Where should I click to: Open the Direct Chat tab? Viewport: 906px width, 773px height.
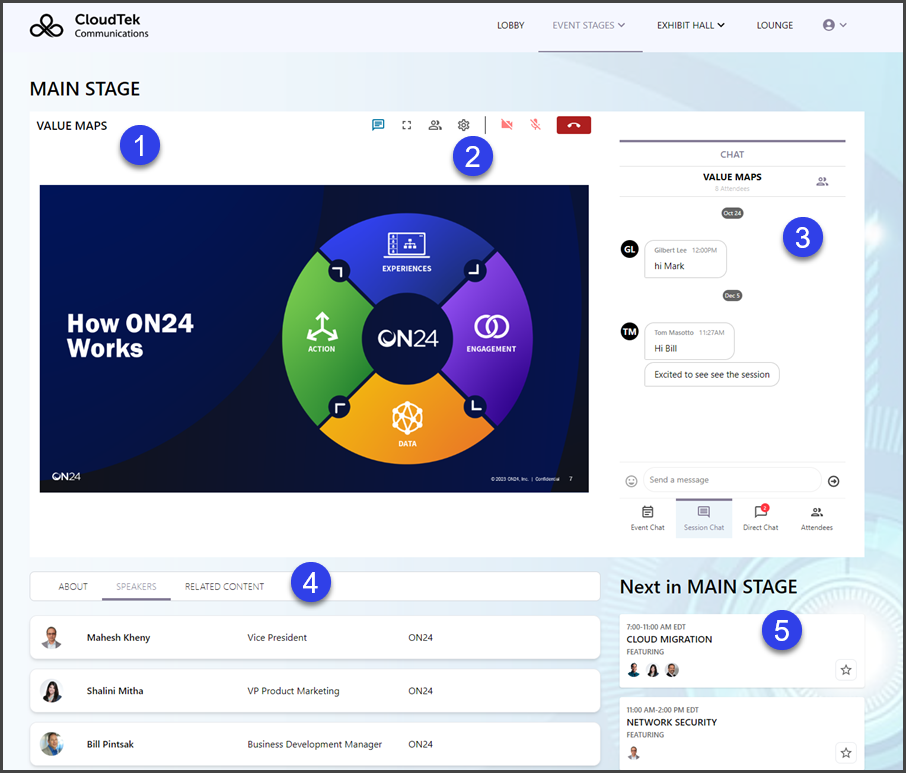pyautogui.click(x=760, y=518)
